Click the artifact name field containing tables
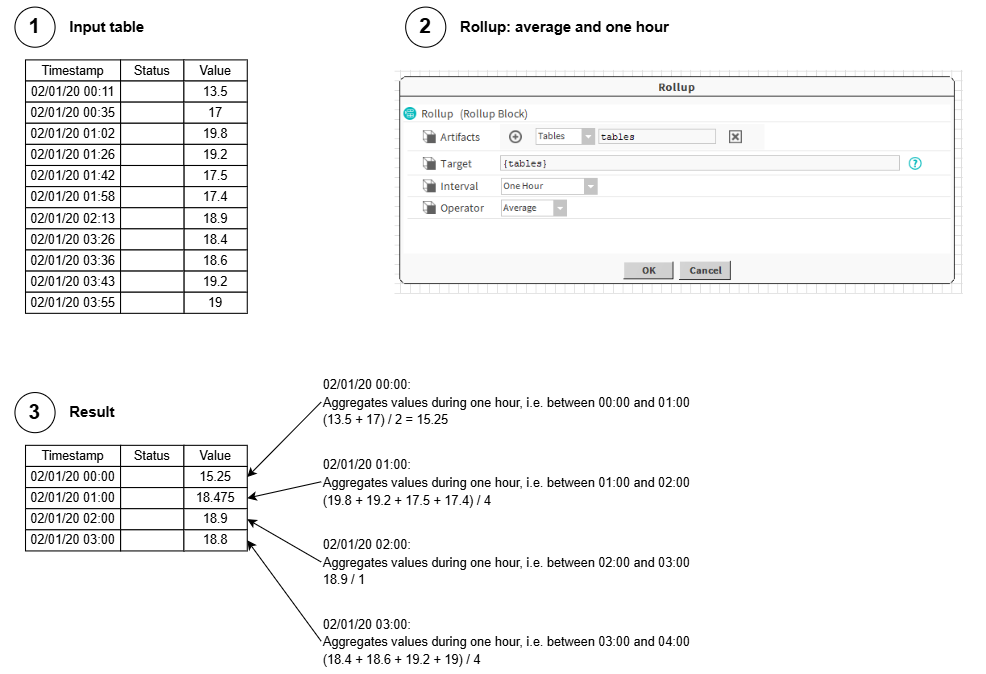Image resolution: width=986 pixels, height=674 pixels. 656,137
